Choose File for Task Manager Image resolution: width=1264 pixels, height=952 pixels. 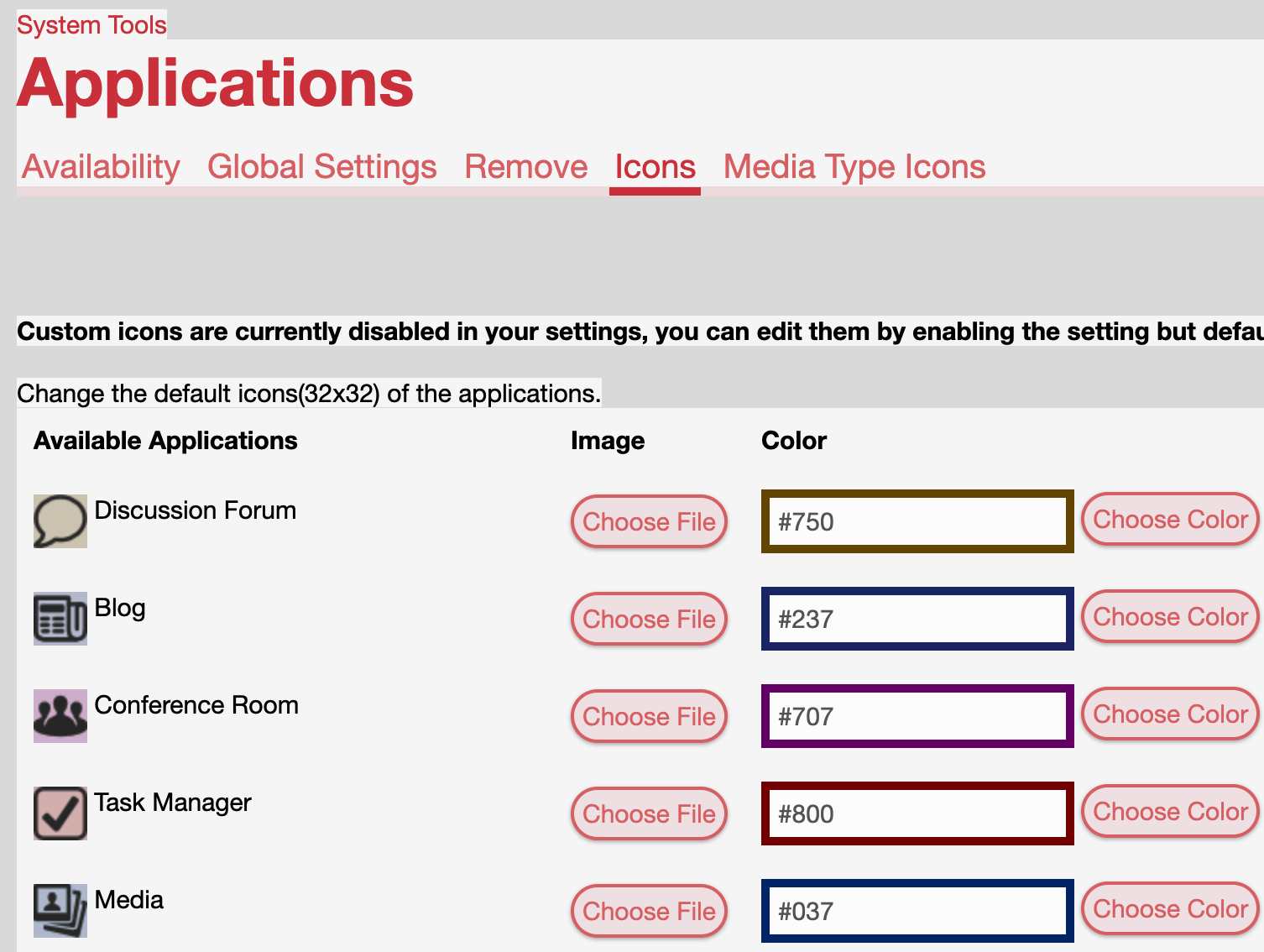coord(649,813)
